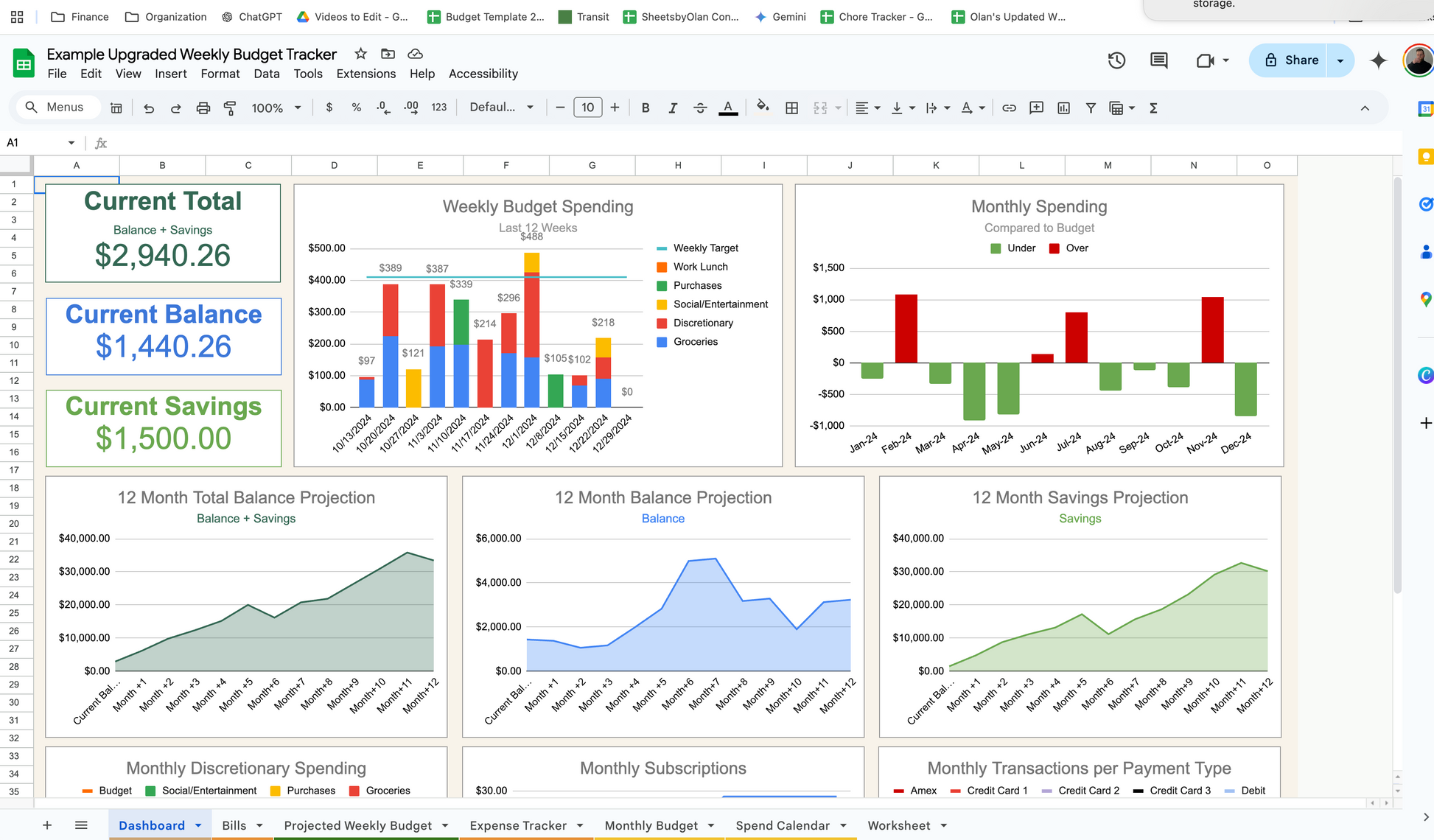
Task: Expand the Dashboard tab dropdown arrow
Action: pos(198,825)
